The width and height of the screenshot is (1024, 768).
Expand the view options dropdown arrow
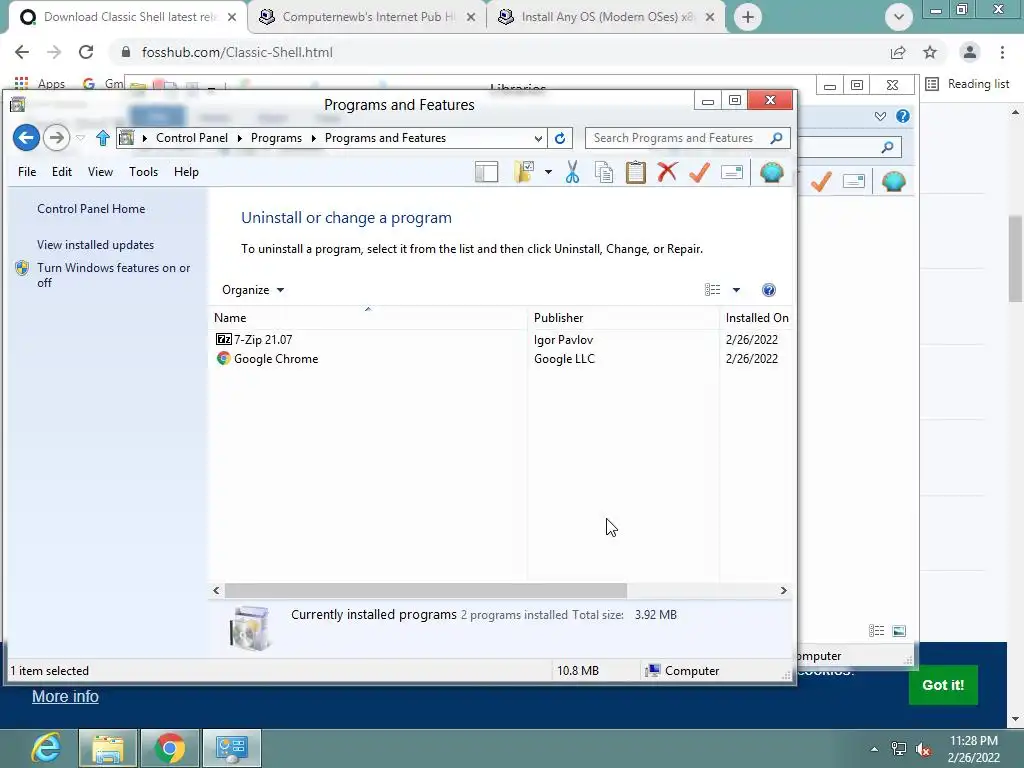pos(736,290)
